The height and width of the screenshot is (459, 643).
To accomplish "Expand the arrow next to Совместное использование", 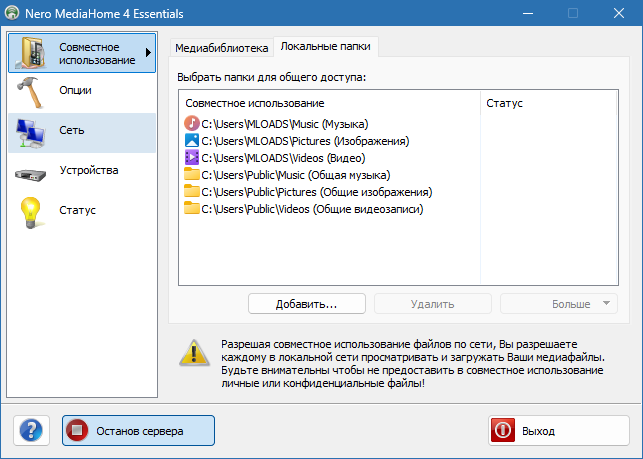I will coord(148,53).
